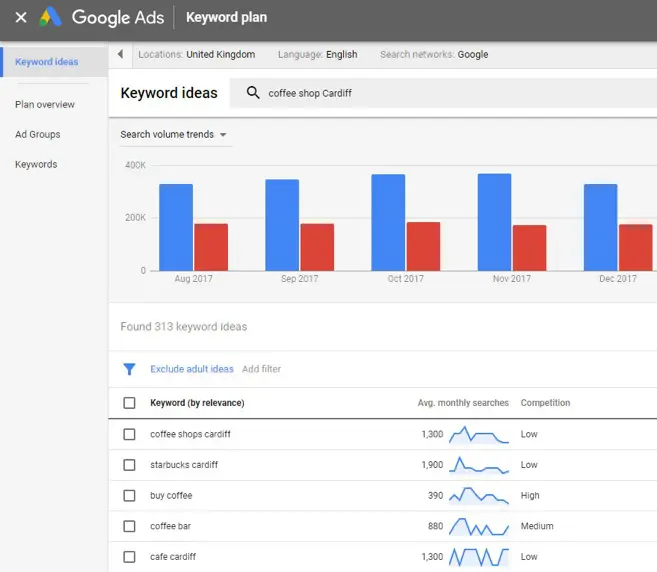Screen dimensions: 657x572
Task: Go to Ad Groups section
Action: (x=38, y=135)
